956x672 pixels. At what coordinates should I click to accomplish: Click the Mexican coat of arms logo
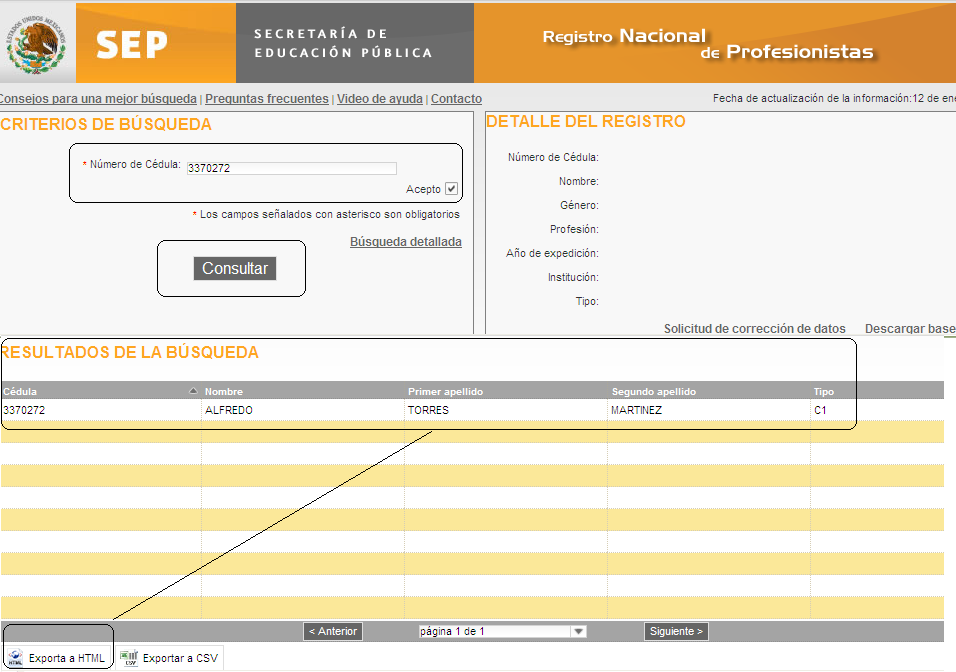35,45
